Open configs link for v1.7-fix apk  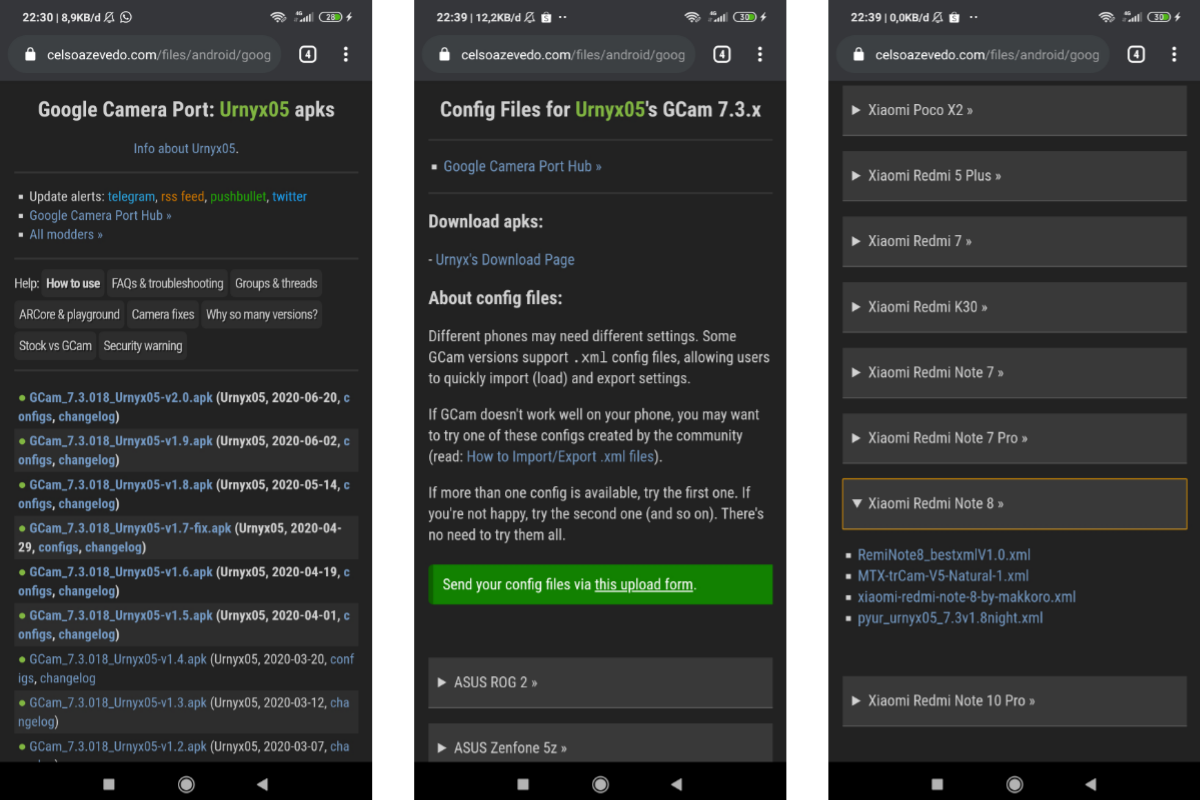click(58, 548)
